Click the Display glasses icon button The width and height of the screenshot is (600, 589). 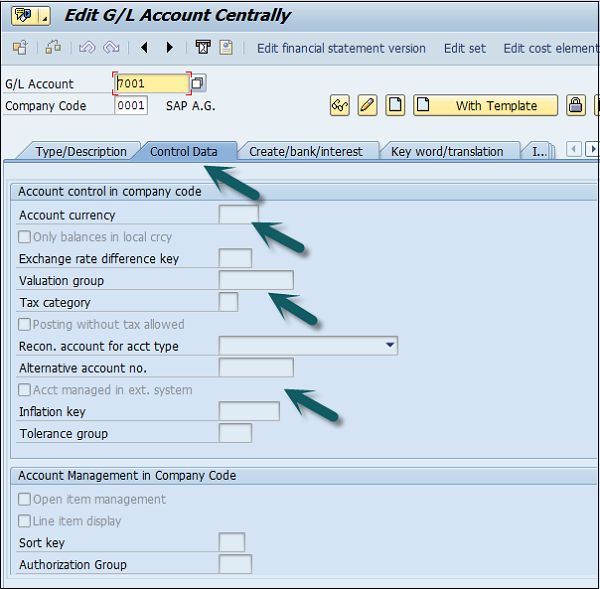pyautogui.click(x=340, y=106)
